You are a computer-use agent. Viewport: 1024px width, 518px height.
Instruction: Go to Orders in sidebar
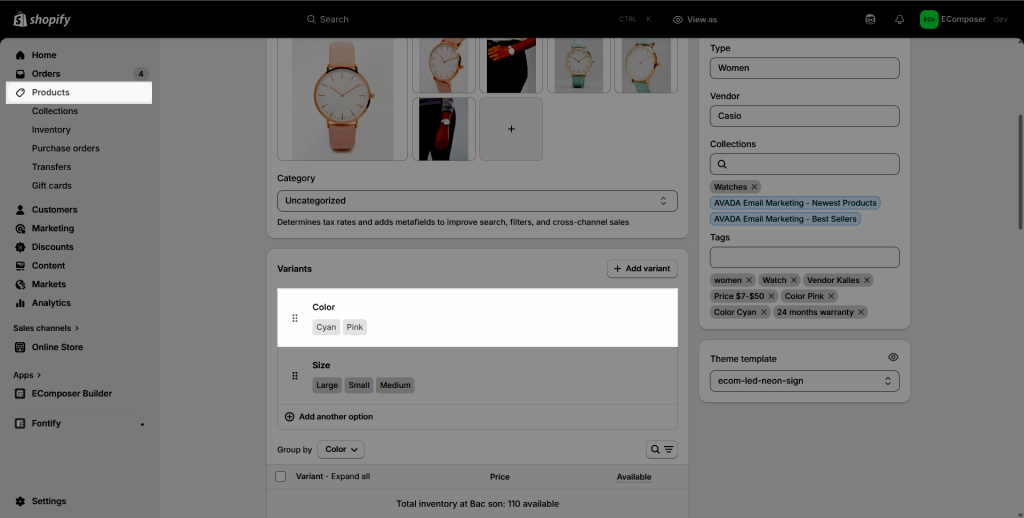pyautogui.click(x=46, y=74)
